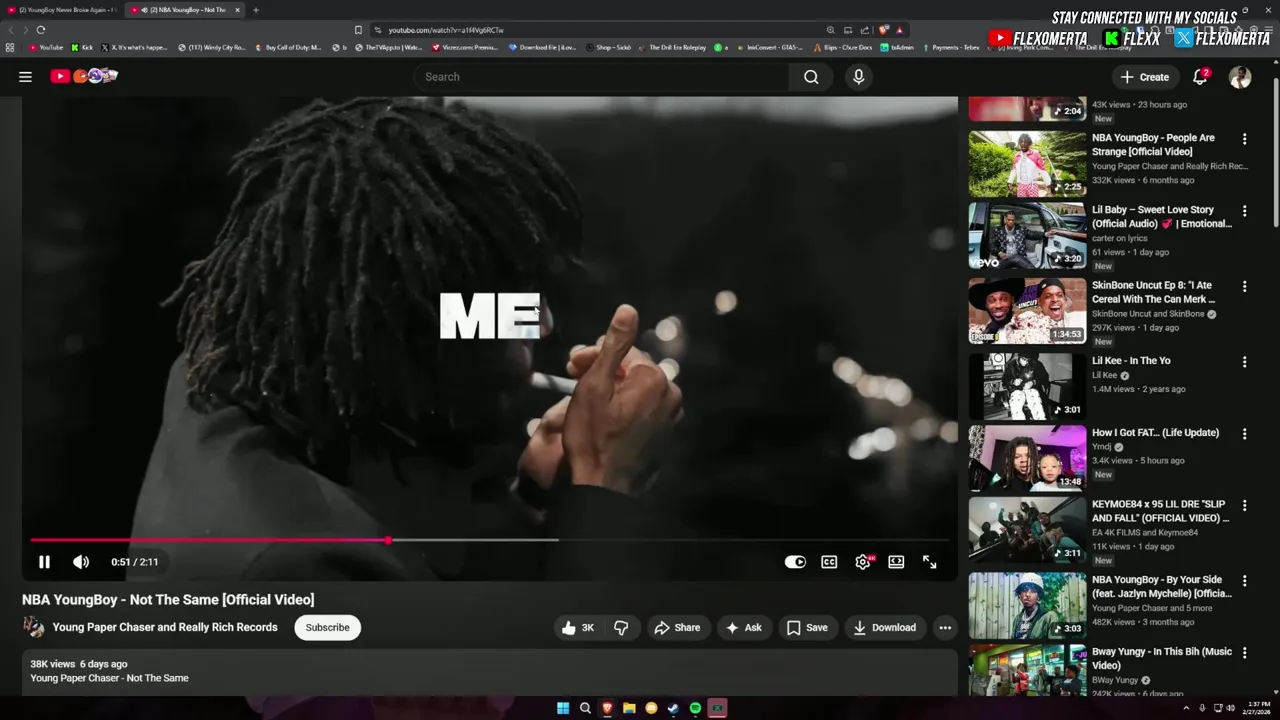Viewport: 1280px width, 720px height.
Task: Start voice search with the microphone
Action: coord(858,77)
